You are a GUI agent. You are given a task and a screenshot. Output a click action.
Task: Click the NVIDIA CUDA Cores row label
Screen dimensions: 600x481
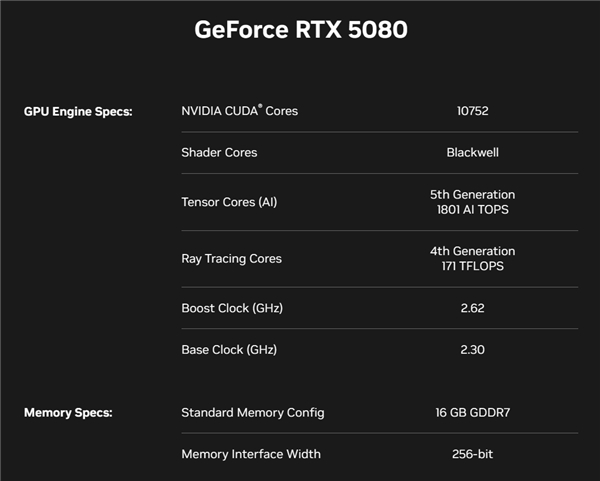pos(240,111)
